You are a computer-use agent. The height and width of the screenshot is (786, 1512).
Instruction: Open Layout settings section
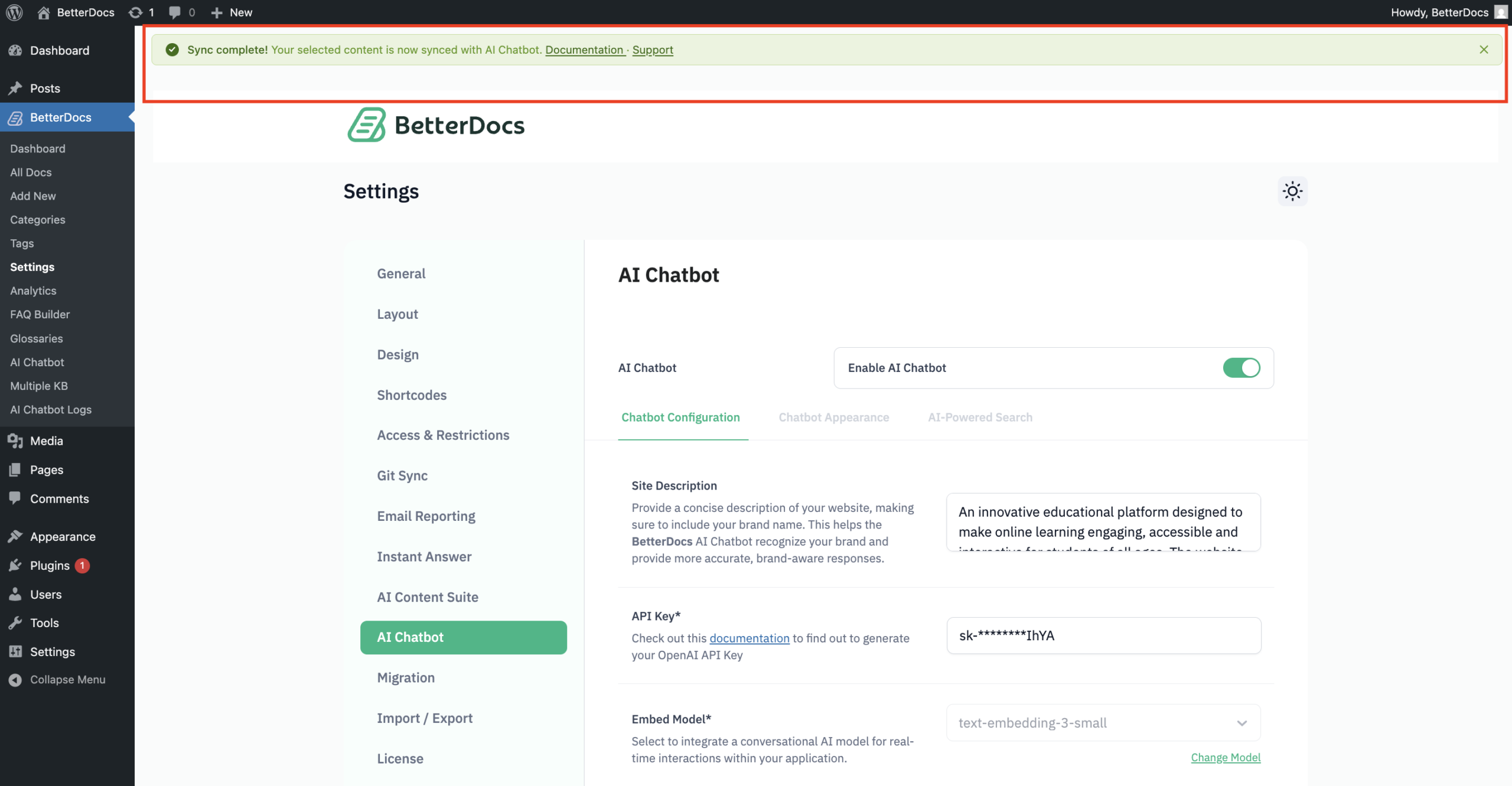click(x=397, y=314)
